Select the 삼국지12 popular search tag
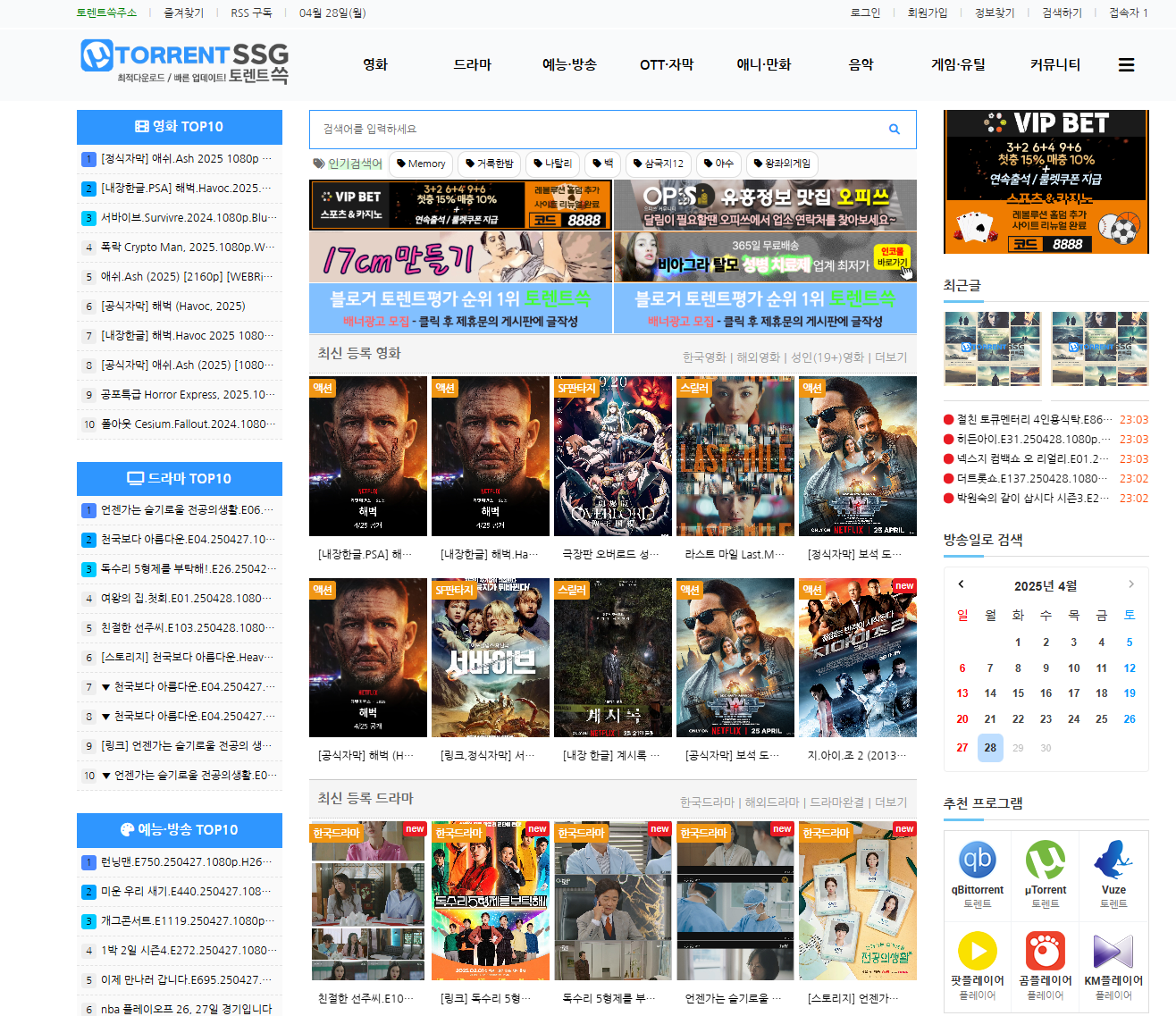1176x1016 pixels. (x=659, y=164)
